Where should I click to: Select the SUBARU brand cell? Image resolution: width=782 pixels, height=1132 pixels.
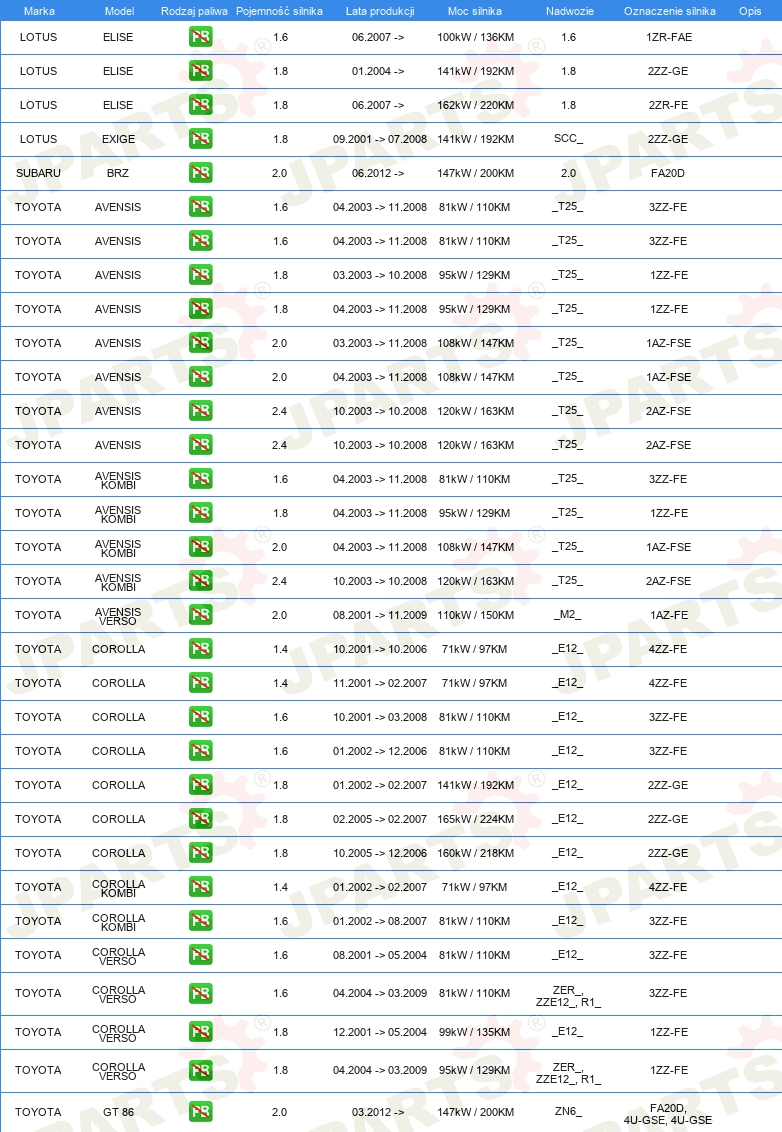(38, 173)
